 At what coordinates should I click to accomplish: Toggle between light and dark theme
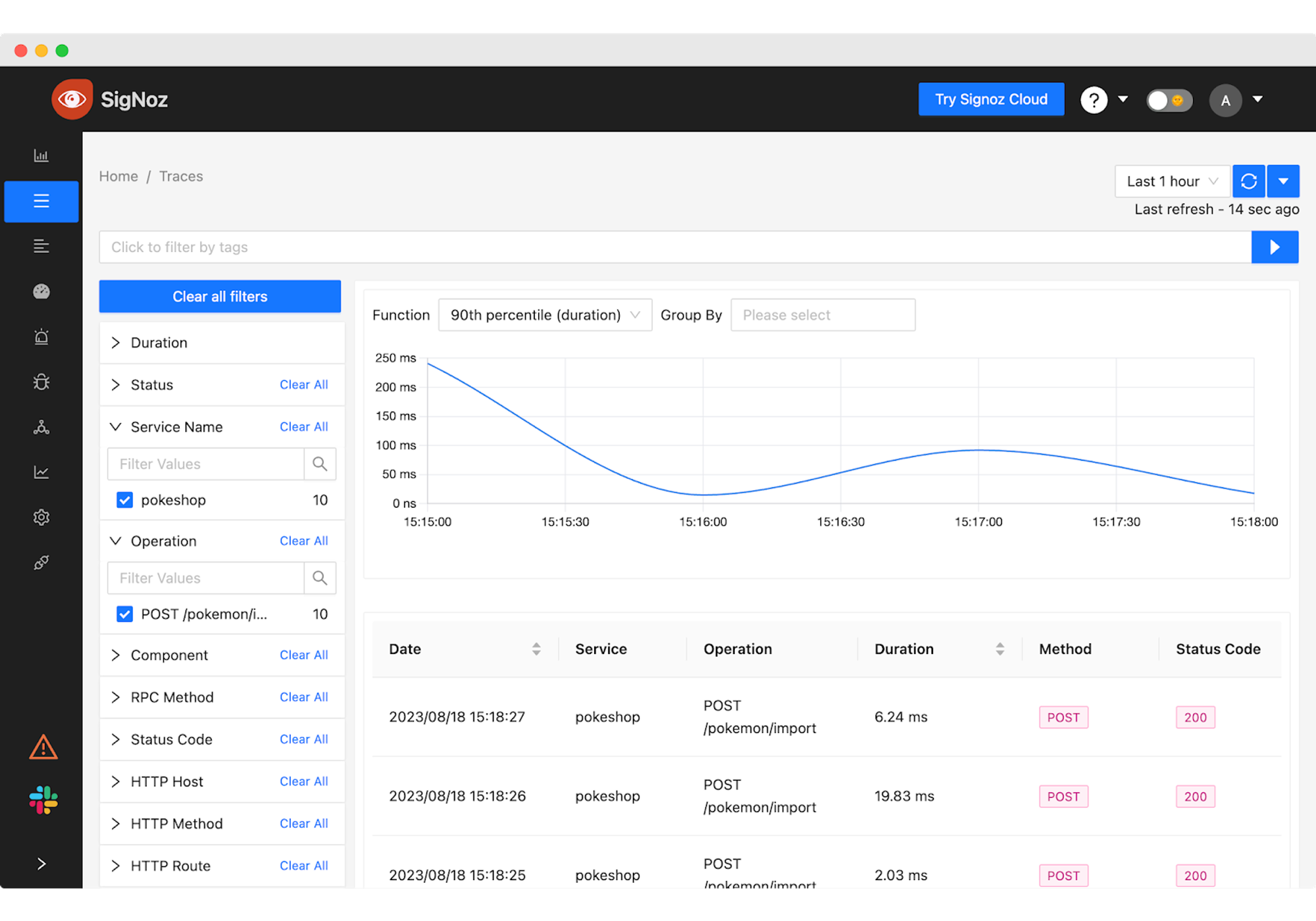1169,100
